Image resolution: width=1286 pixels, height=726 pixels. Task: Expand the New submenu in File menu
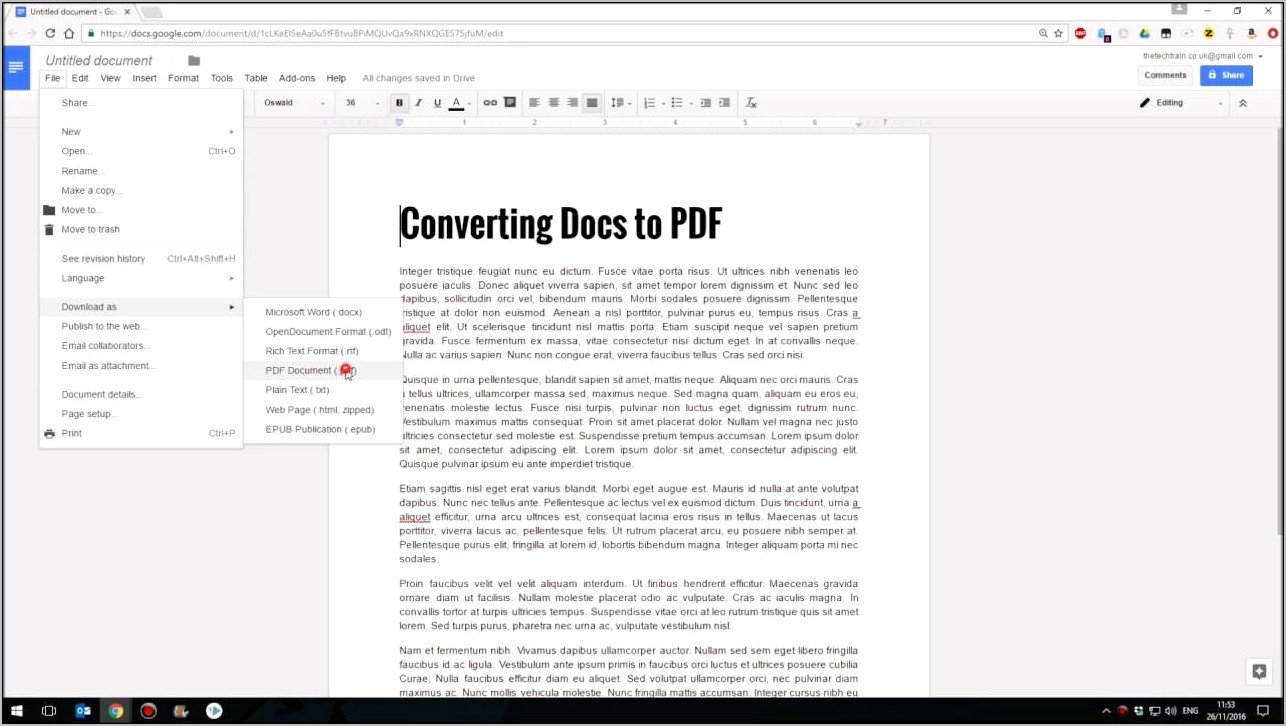(141, 132)
